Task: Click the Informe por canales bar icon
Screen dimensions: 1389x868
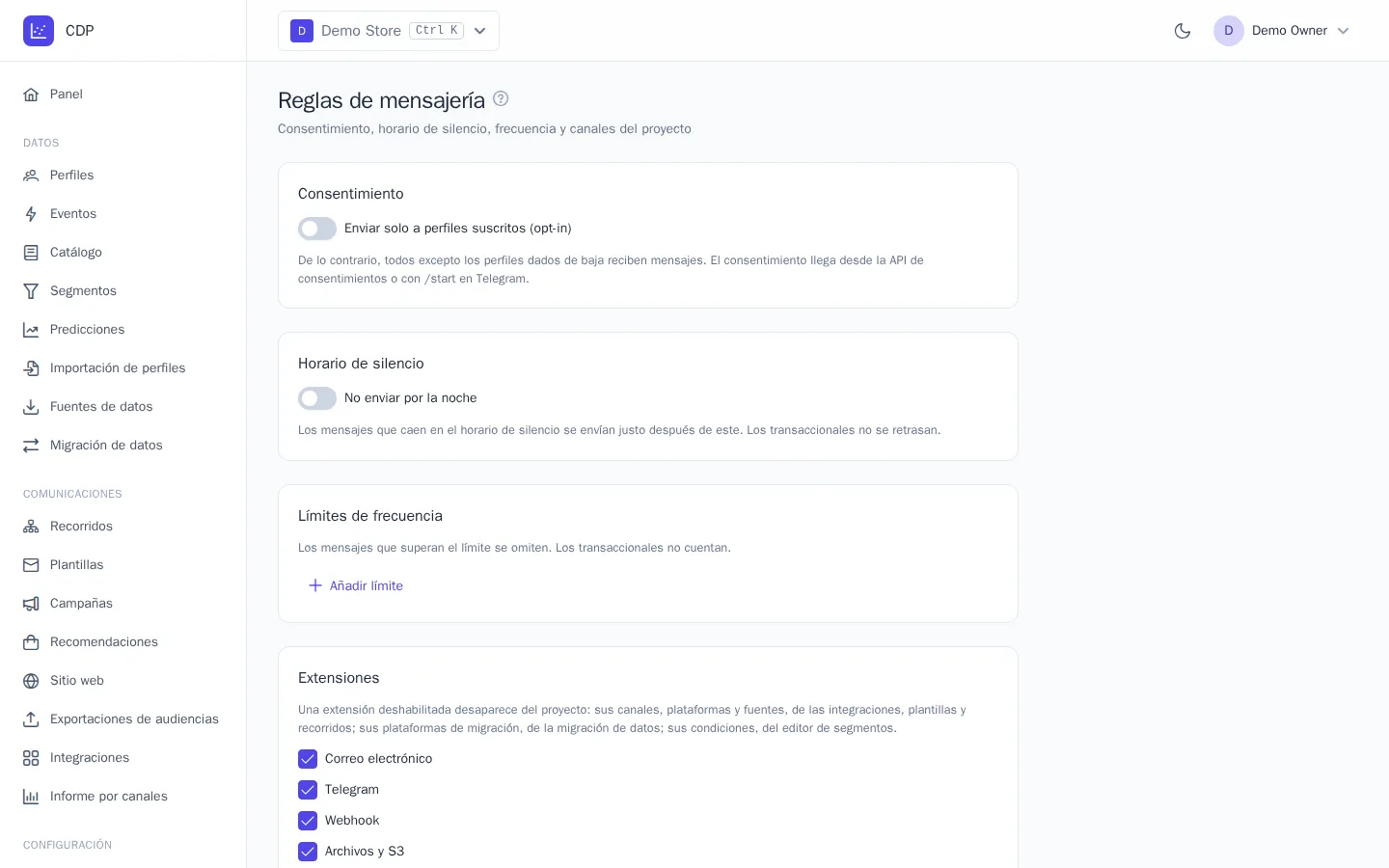Action: [x=31, y=797]
